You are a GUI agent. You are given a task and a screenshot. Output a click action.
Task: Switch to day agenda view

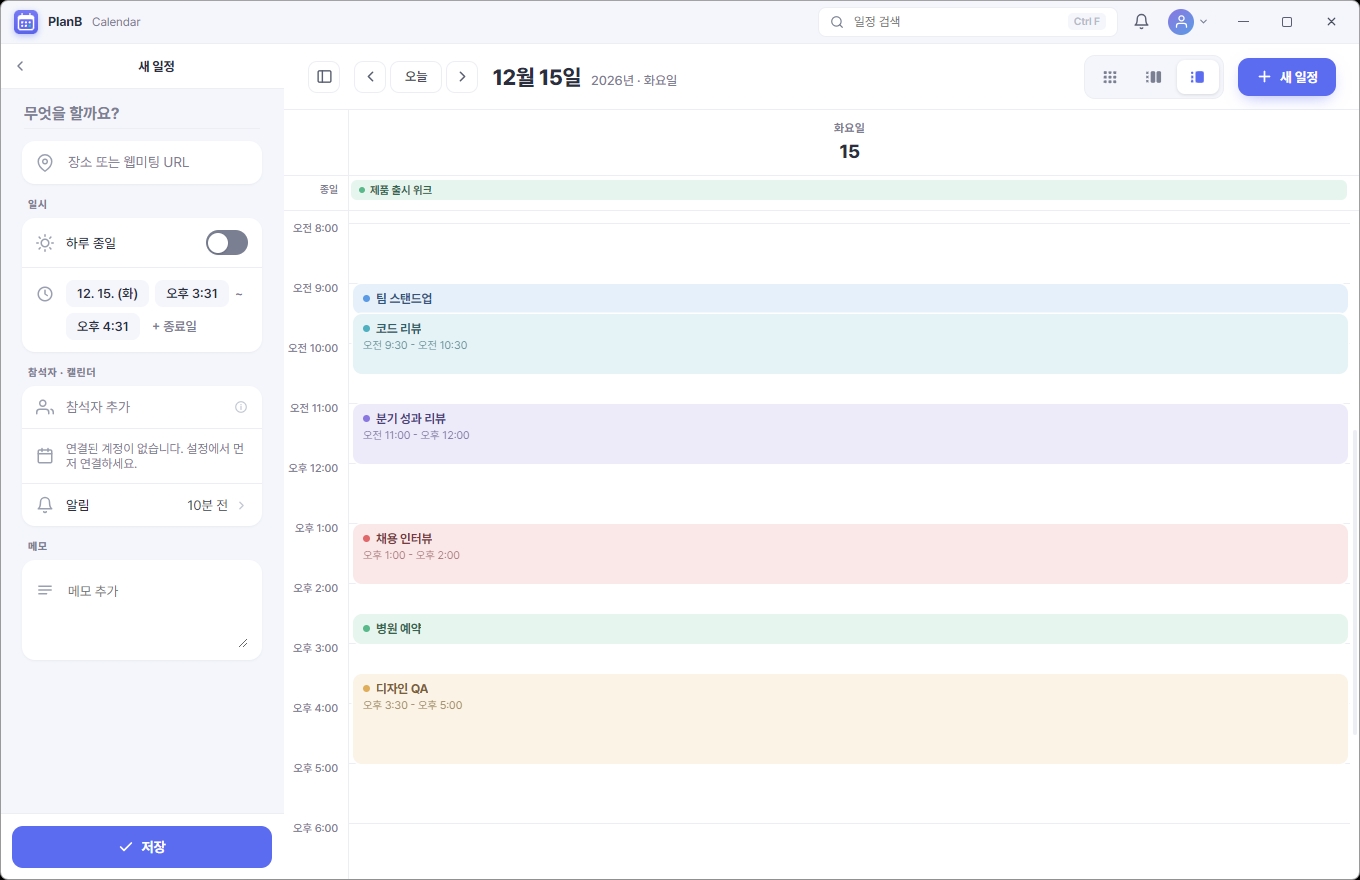pyautogui.click(x=1198, y=77)
